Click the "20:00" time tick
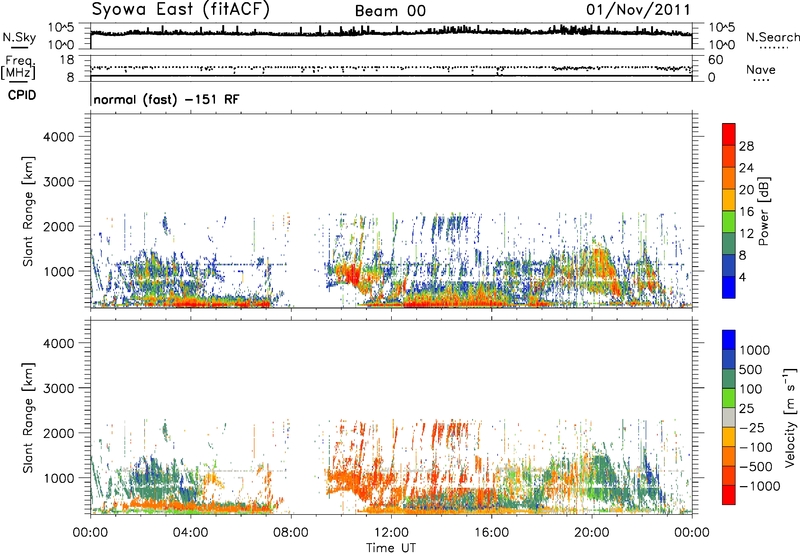The width and height of the screenshot is (800, 554). pyautogui.click(x=591, y=533)
